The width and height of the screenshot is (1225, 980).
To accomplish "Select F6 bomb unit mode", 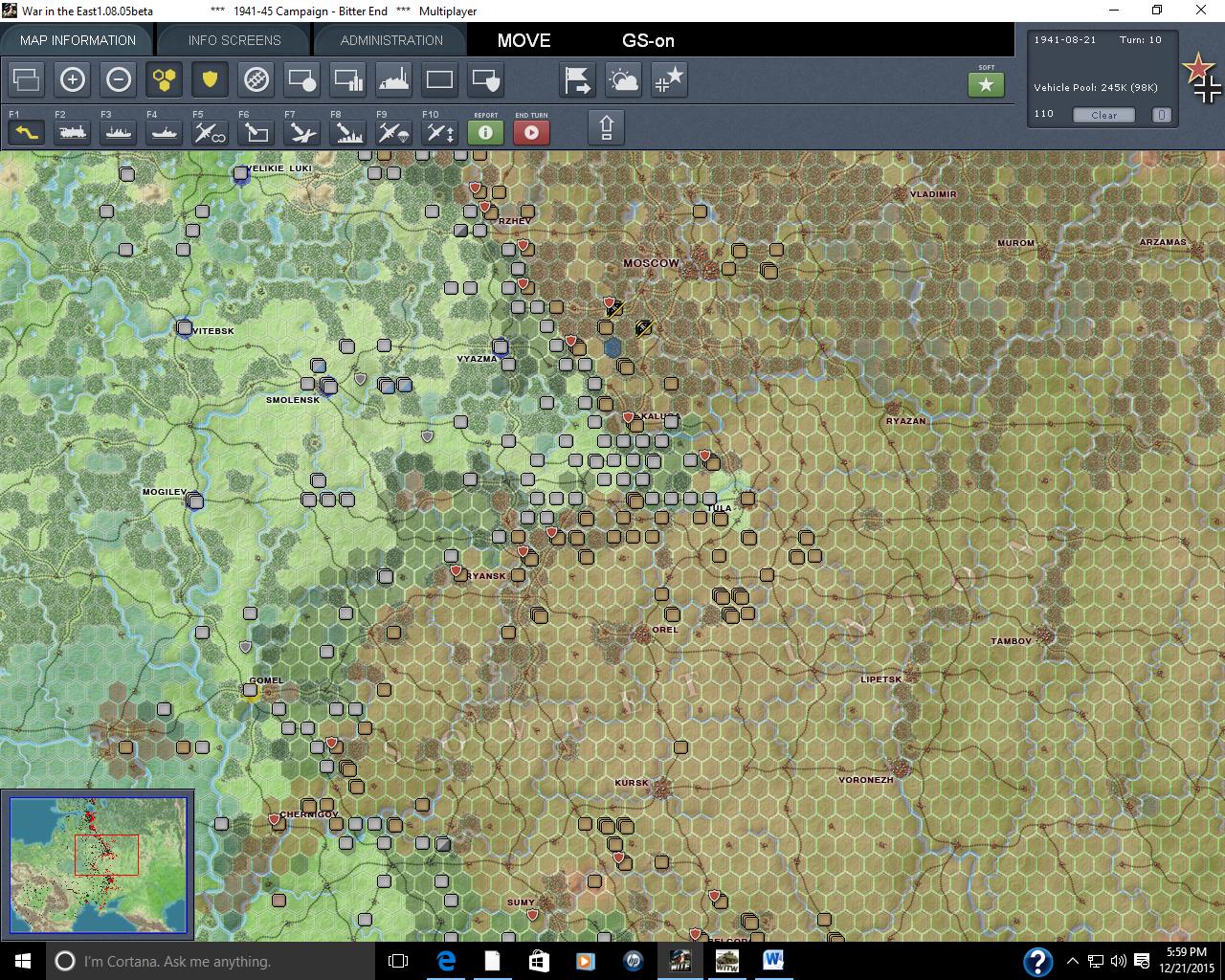I will tap(256, 132).
